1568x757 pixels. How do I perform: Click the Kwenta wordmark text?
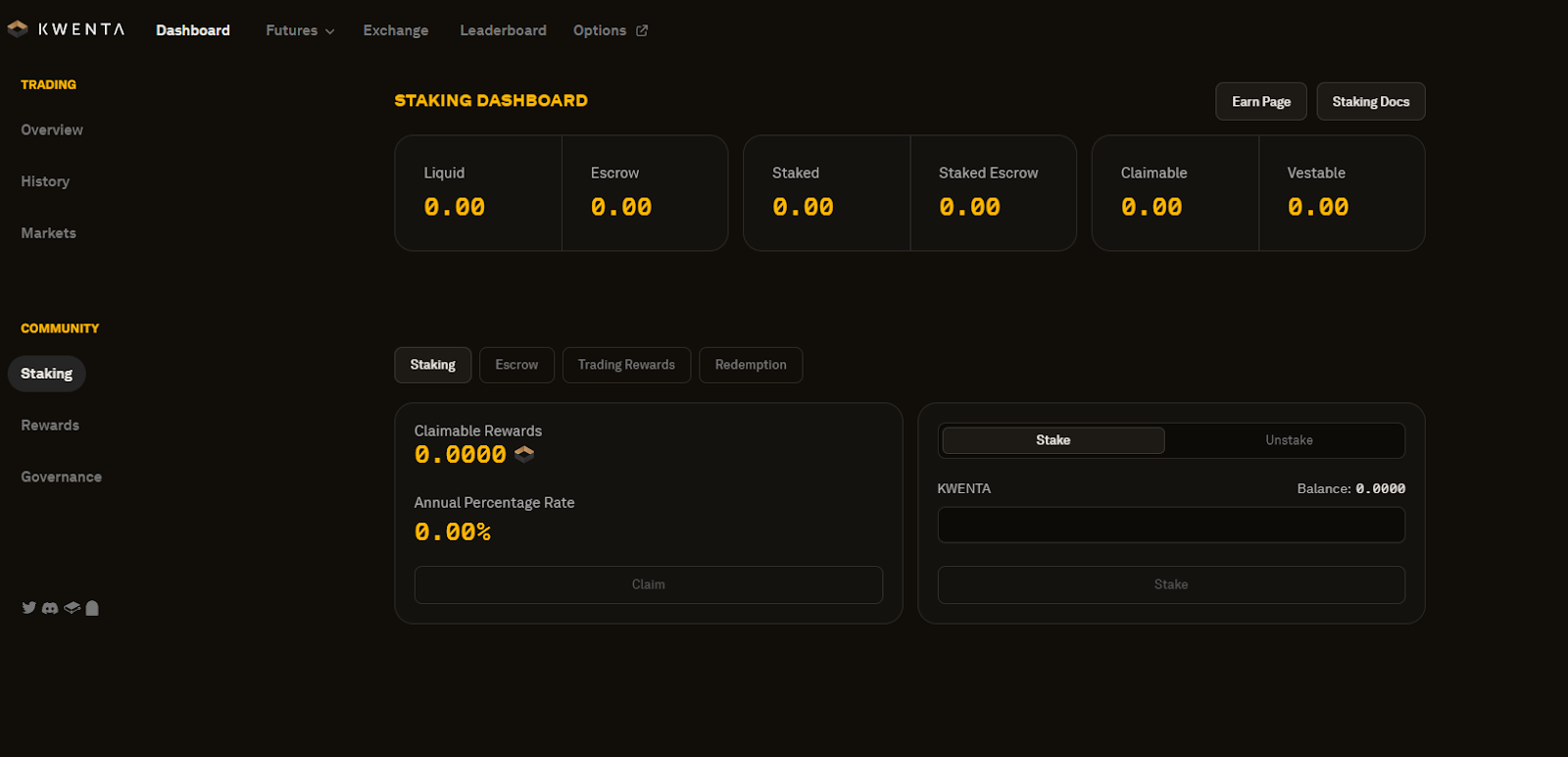81,29
